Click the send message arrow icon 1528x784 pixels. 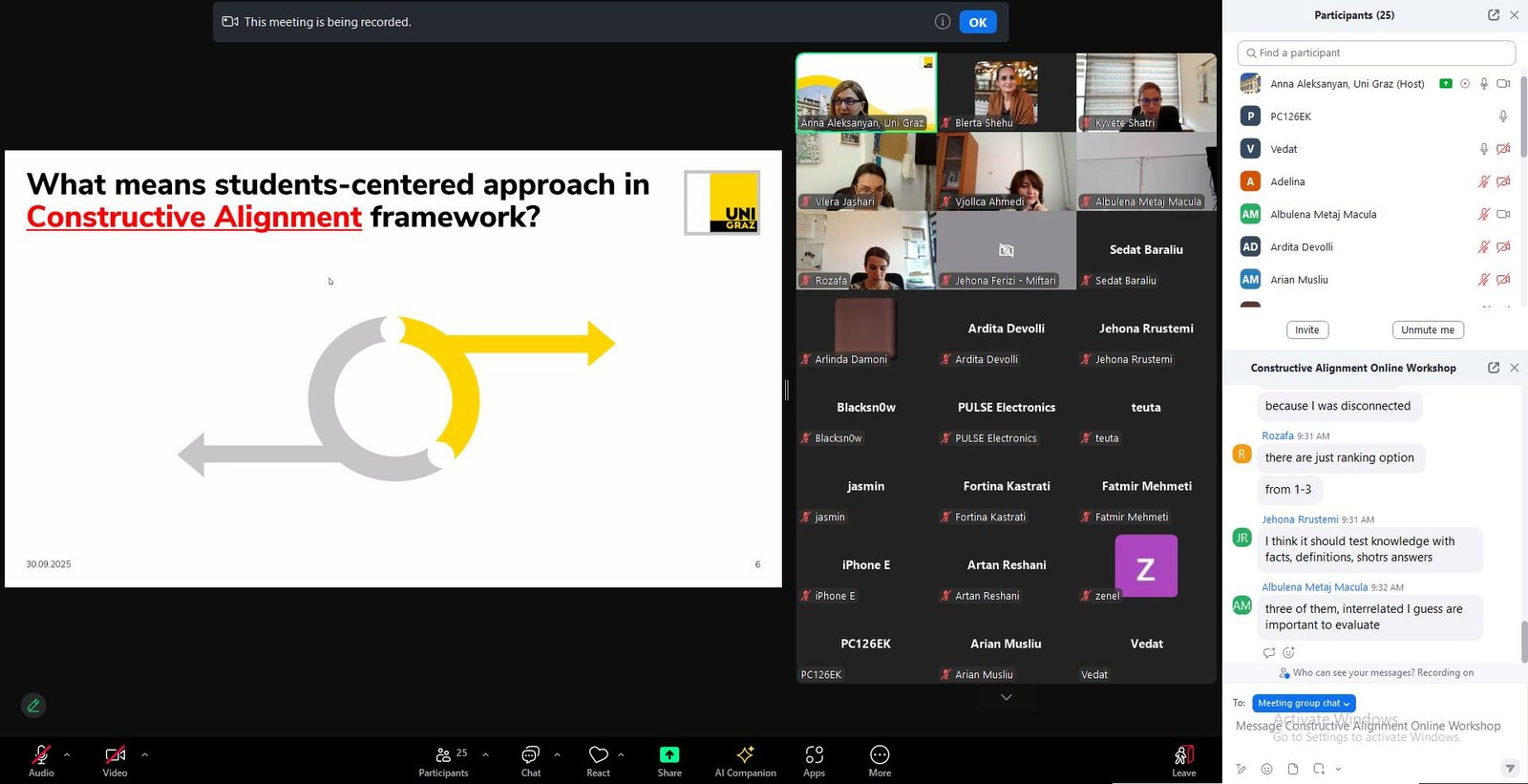coord(1509,768)
